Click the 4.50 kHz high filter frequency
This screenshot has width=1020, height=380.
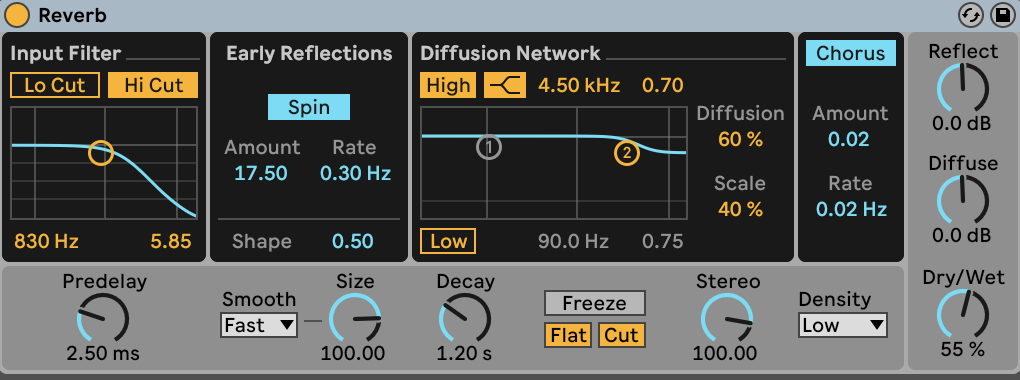pyautogui.click(x=579, y=85)
